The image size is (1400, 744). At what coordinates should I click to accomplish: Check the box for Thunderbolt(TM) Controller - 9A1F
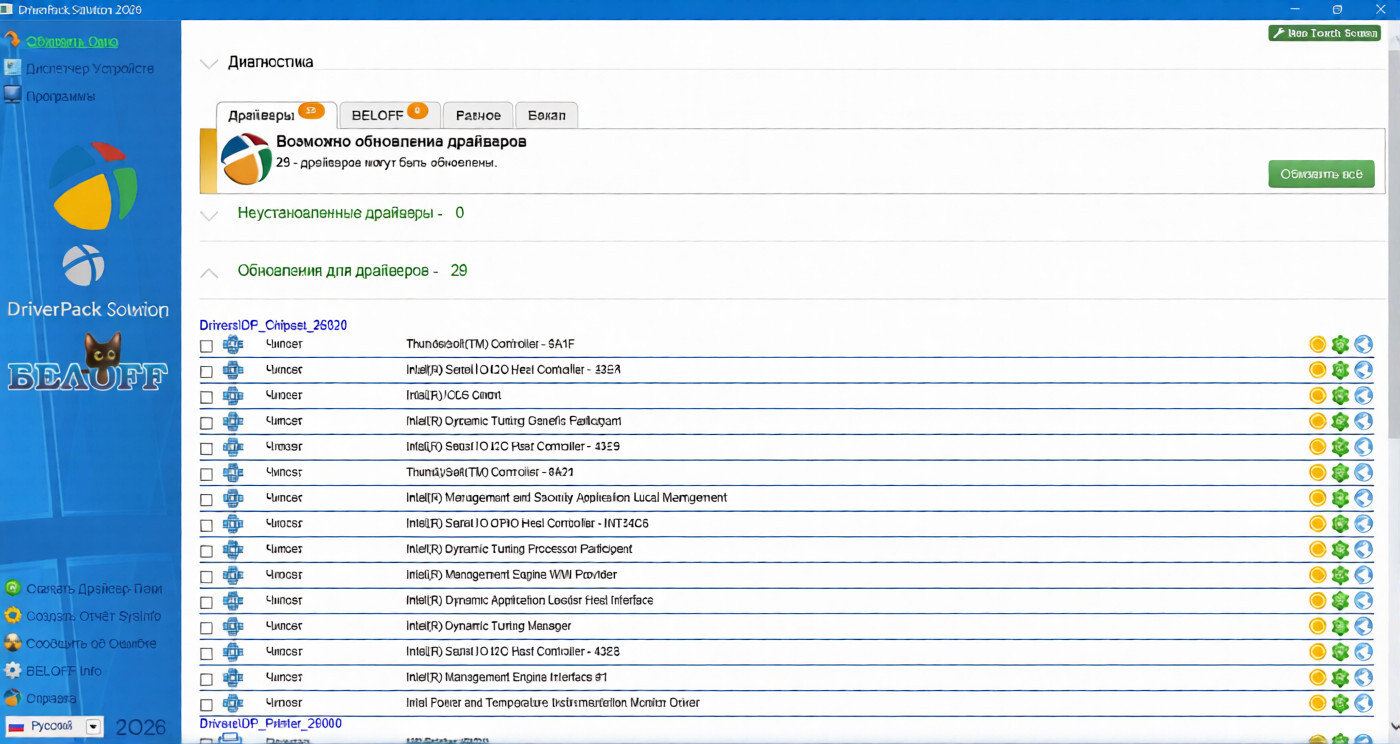coord(206,346)
